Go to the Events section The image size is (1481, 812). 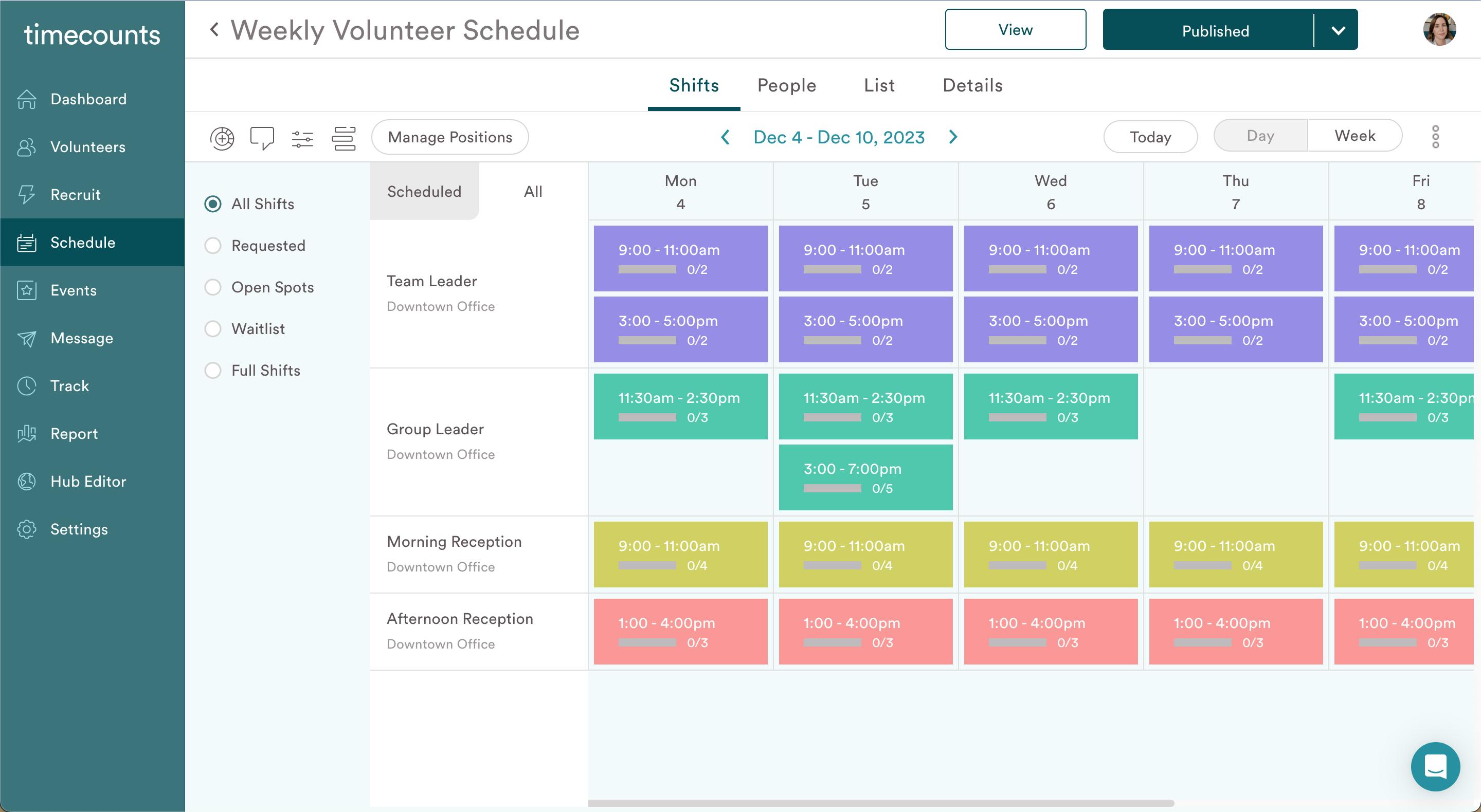click(x=73, y=290)
